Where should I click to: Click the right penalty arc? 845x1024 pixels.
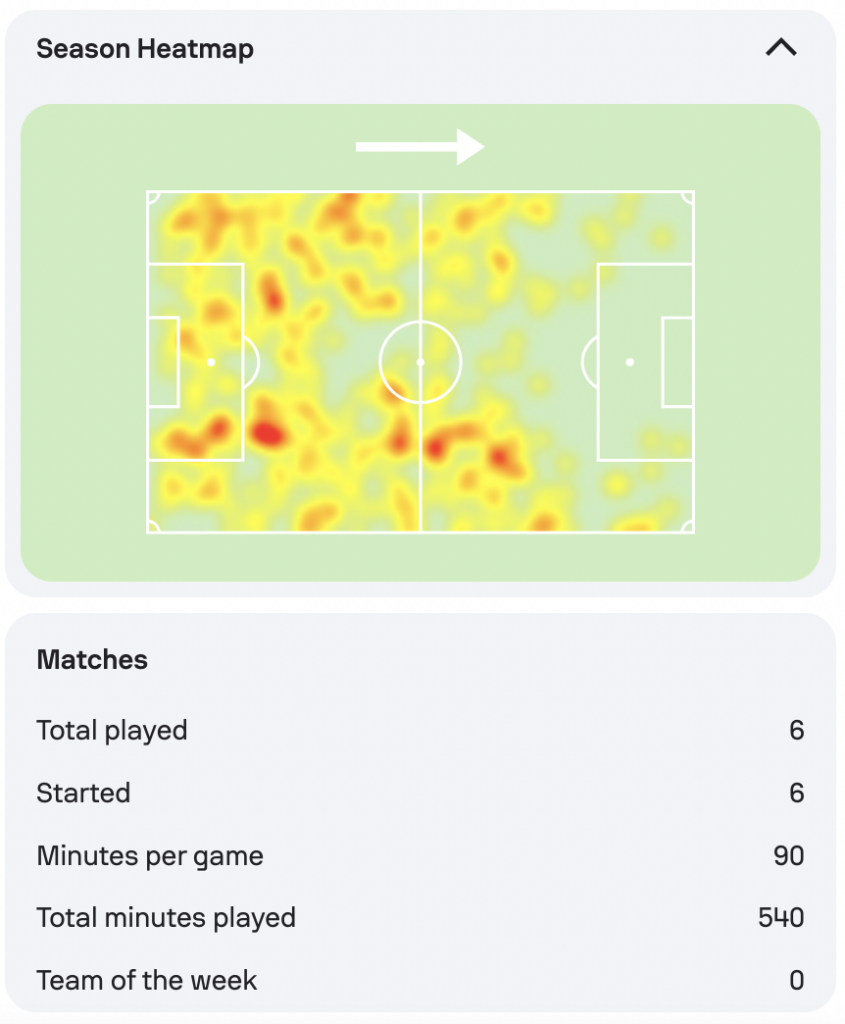coord(589,362)
